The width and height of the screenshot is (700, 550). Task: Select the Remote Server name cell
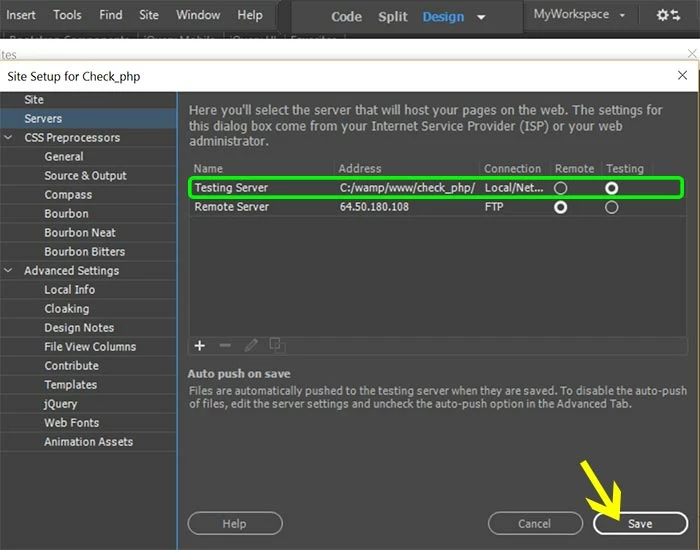232,207
